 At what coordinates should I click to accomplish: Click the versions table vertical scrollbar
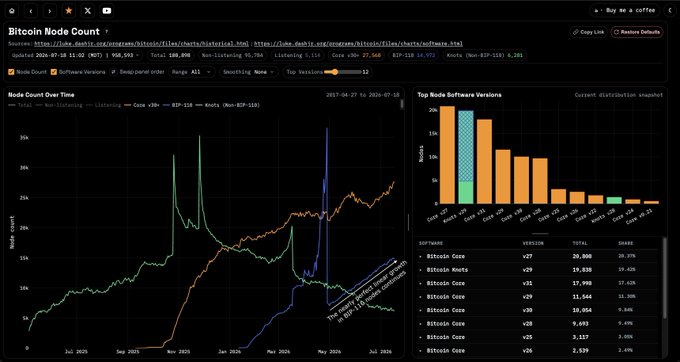[664, 277]
